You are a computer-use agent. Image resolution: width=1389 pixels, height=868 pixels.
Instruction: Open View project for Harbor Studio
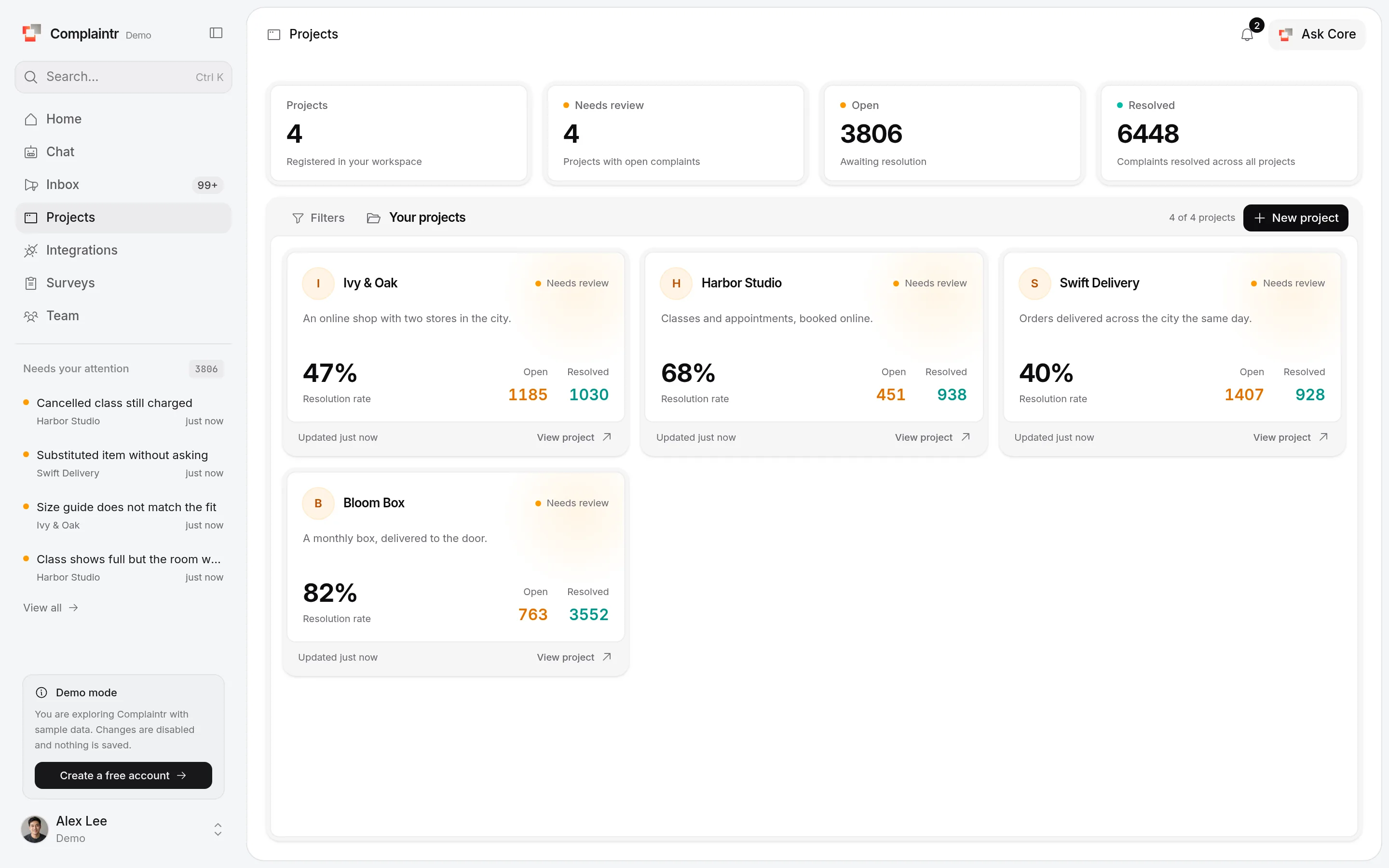(932, 437)
